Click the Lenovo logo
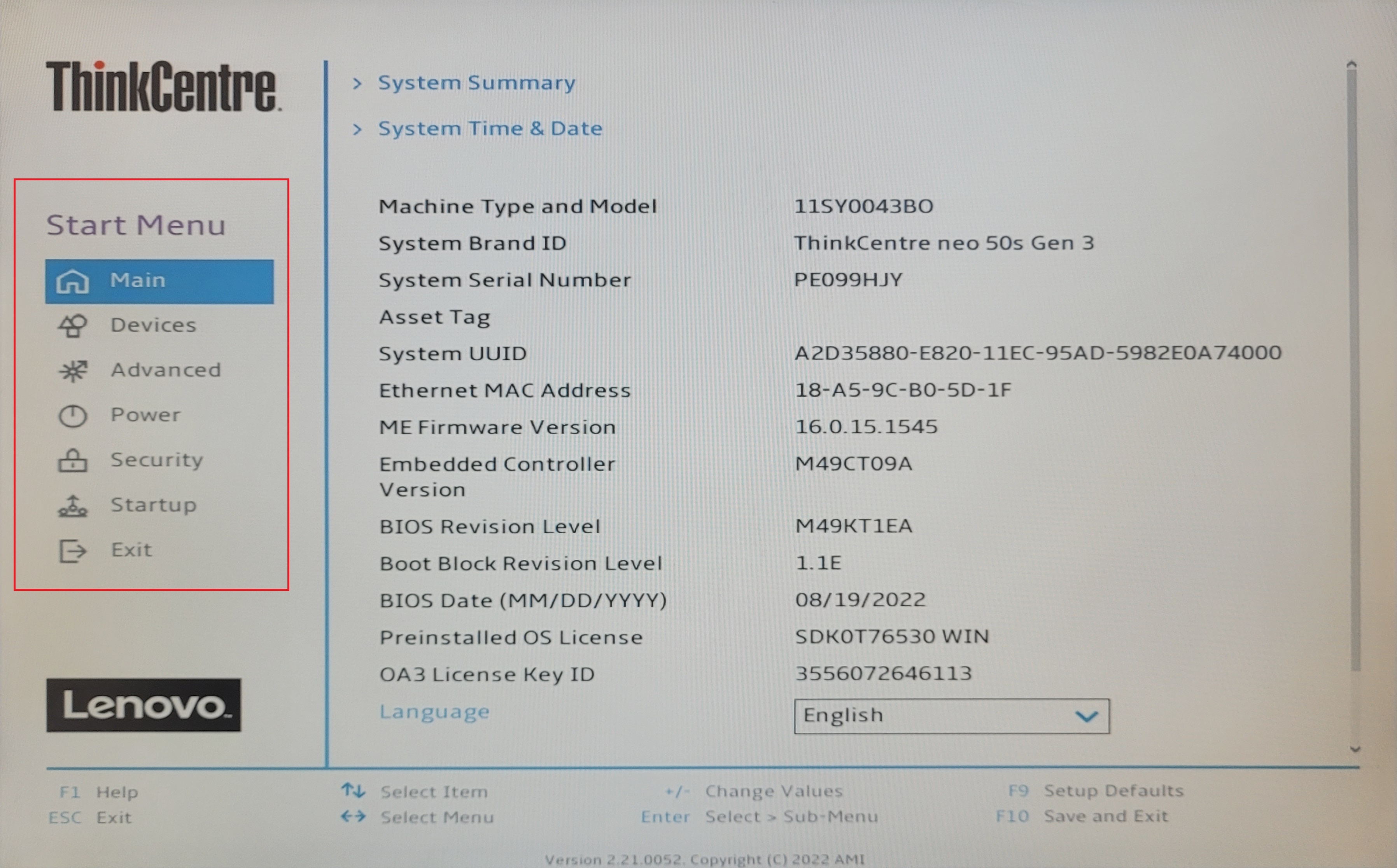 (x=144, y=705)
